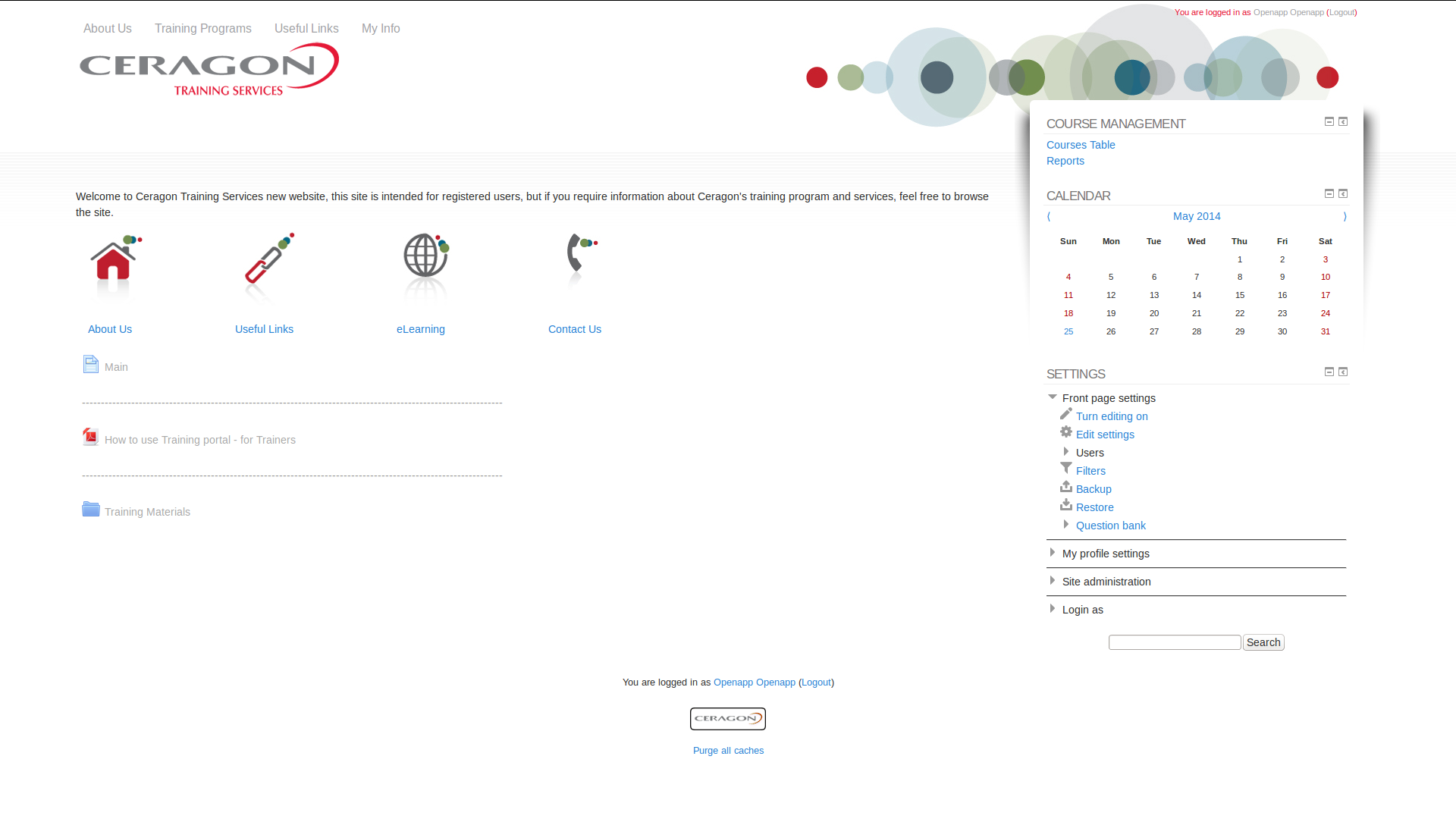Hide the Settings block
The width and height of the screenshot is (1456, 819).
coord(1329,372)
